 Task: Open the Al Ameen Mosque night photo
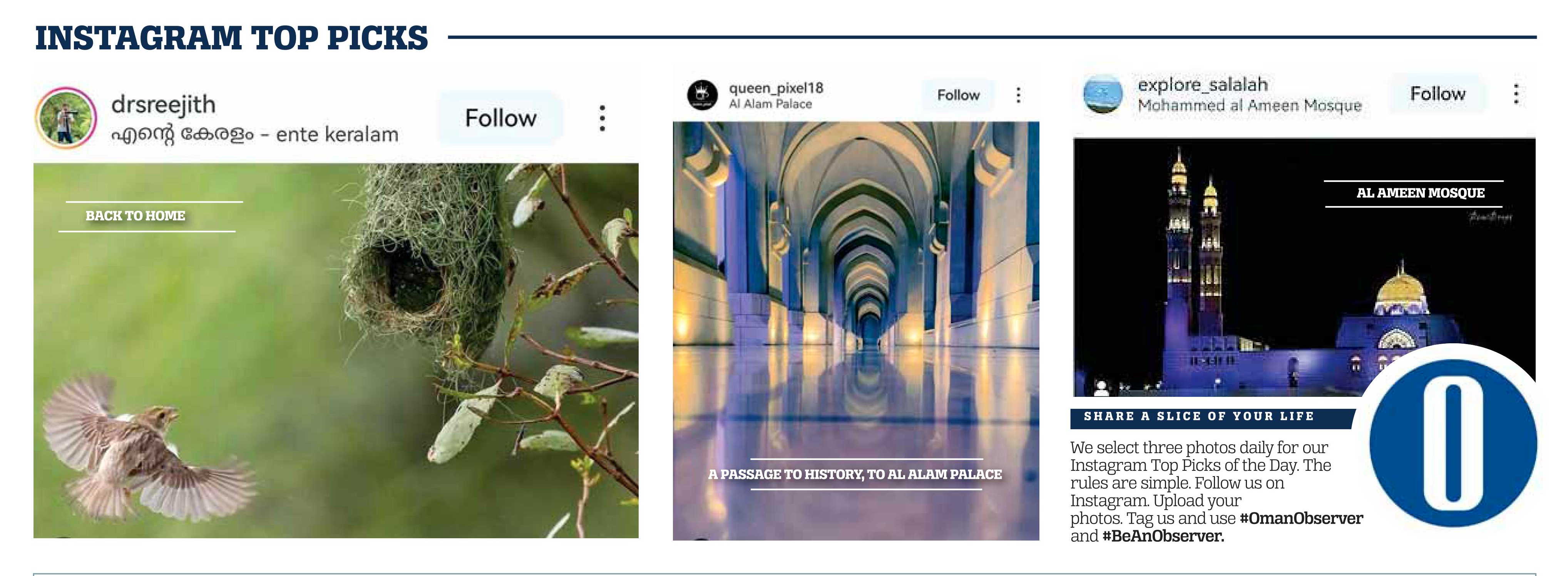1304,267
